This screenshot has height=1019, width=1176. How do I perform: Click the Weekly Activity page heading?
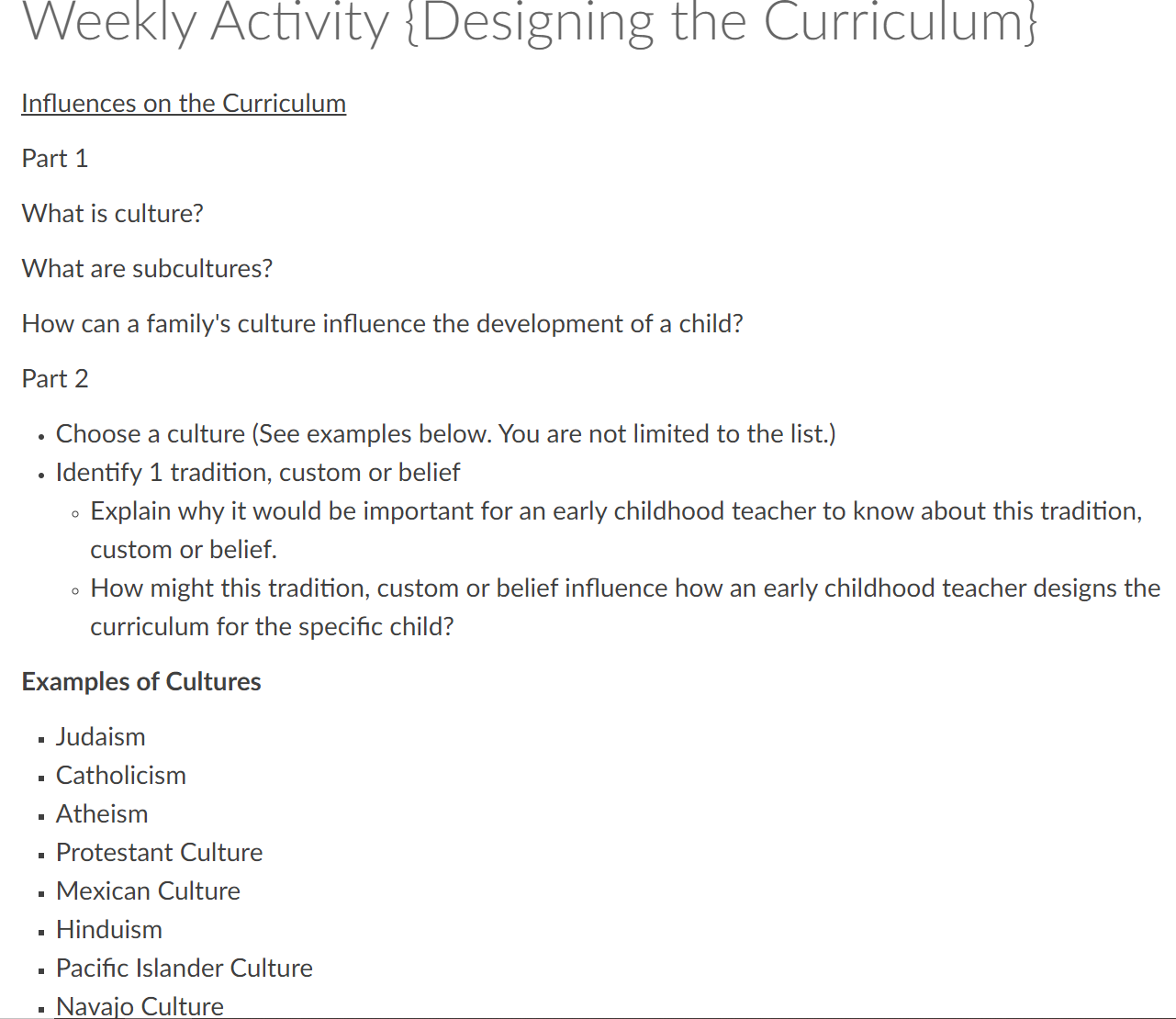530,22
